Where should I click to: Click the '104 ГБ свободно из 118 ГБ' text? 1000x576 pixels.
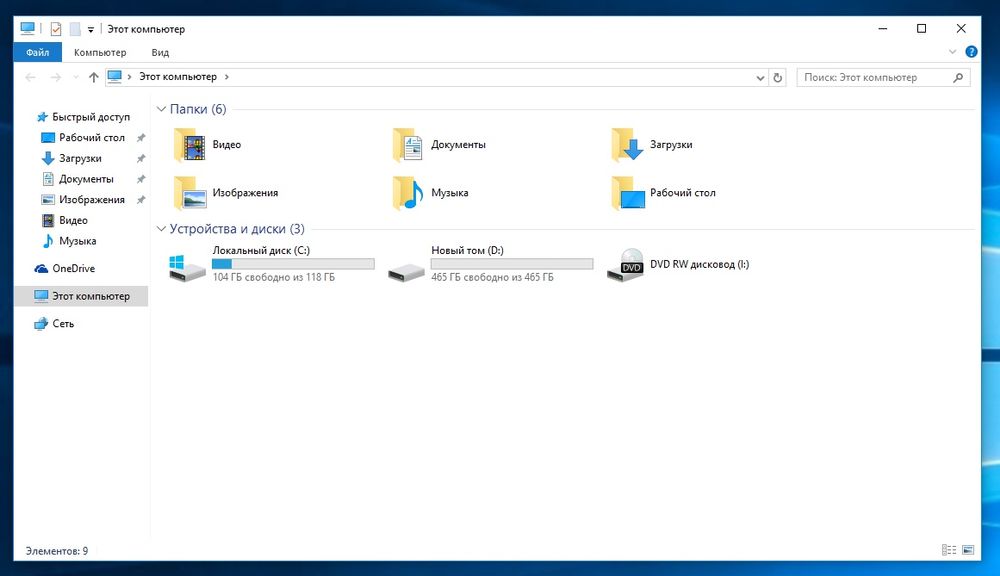pyautogui.click(x=274, y=277)
